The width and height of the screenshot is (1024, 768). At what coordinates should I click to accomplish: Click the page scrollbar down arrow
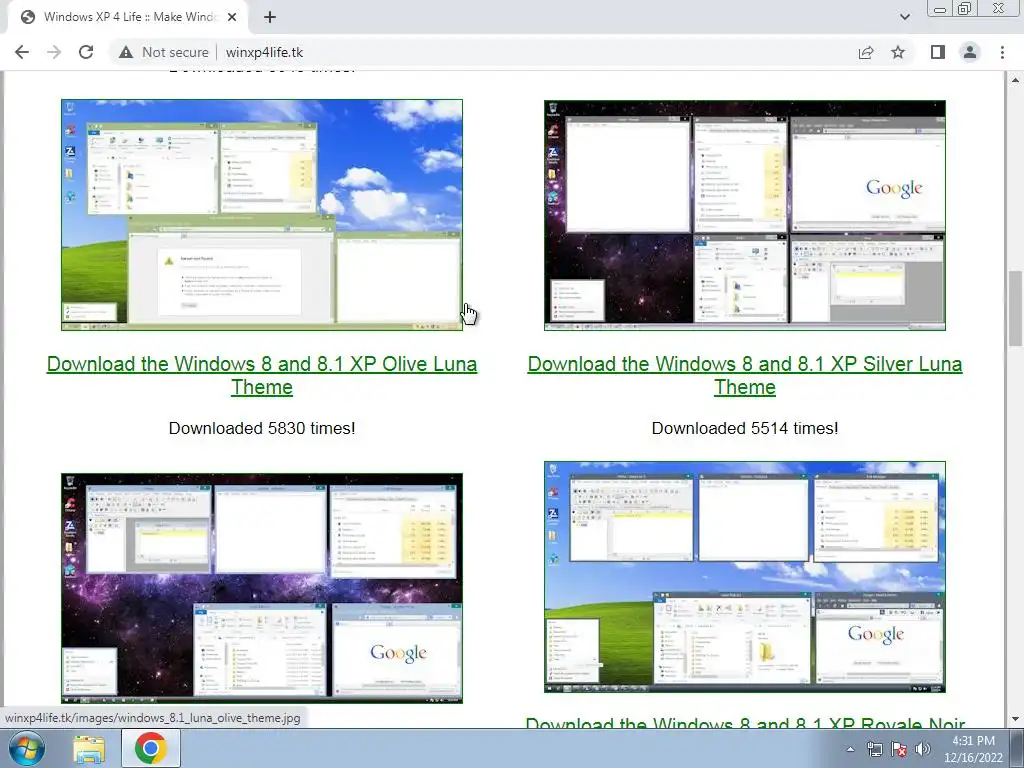1015,720
